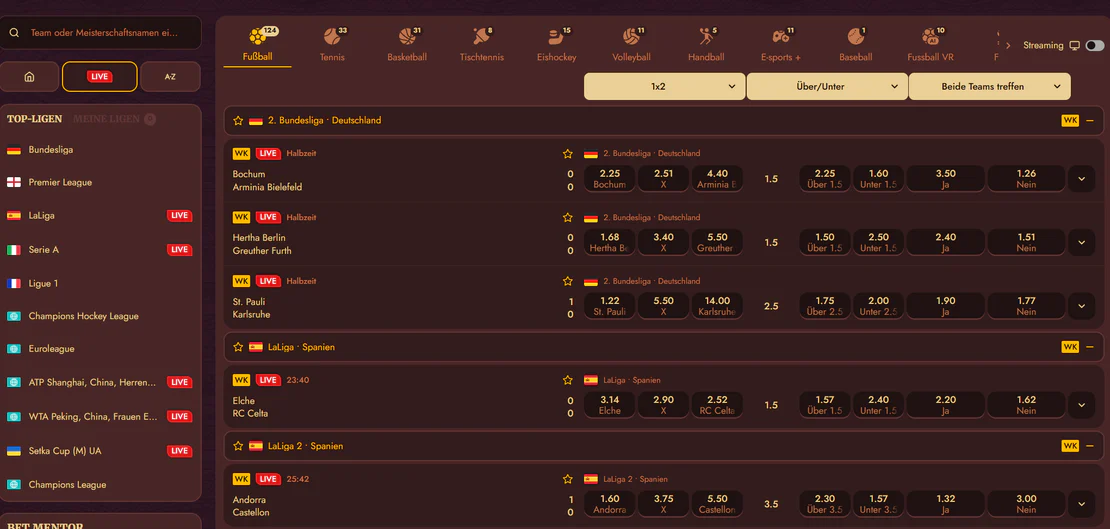Viewport: 1110px width, 529px height.
Task: Open the Andorra vs Castellon match
Action: (x=251, y=506)
